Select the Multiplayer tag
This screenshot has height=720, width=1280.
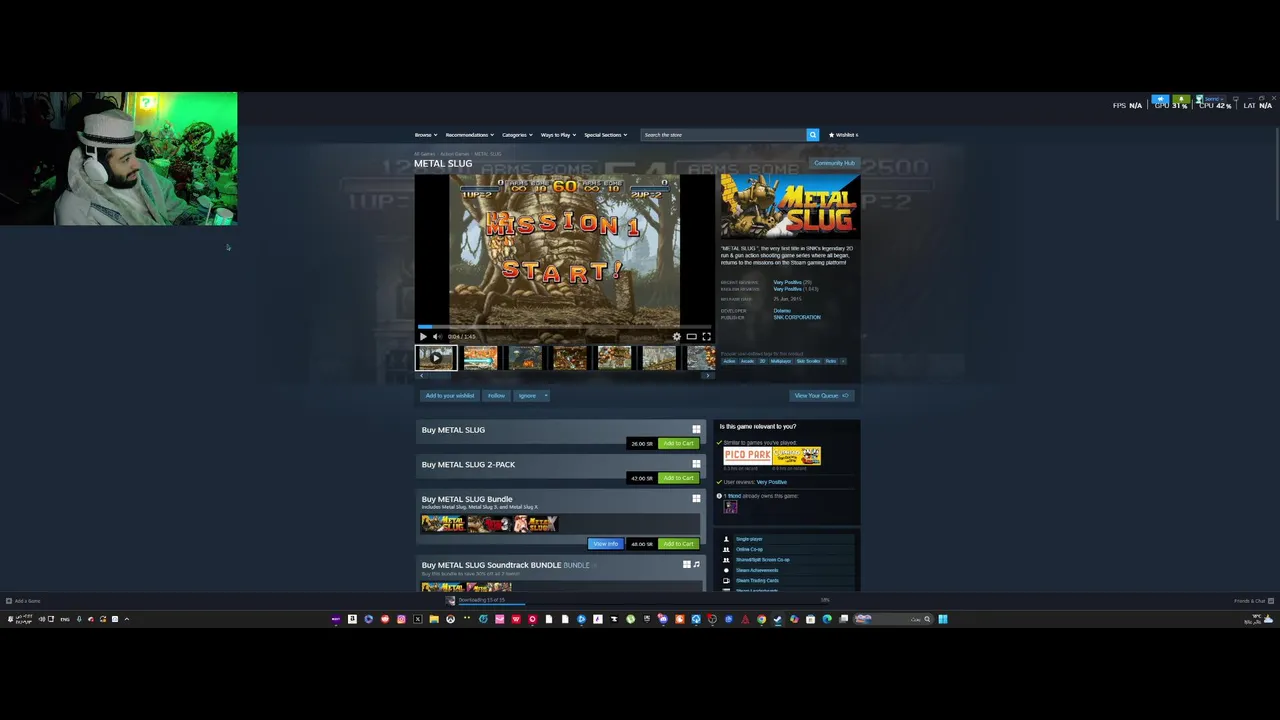tap(780, 361)
